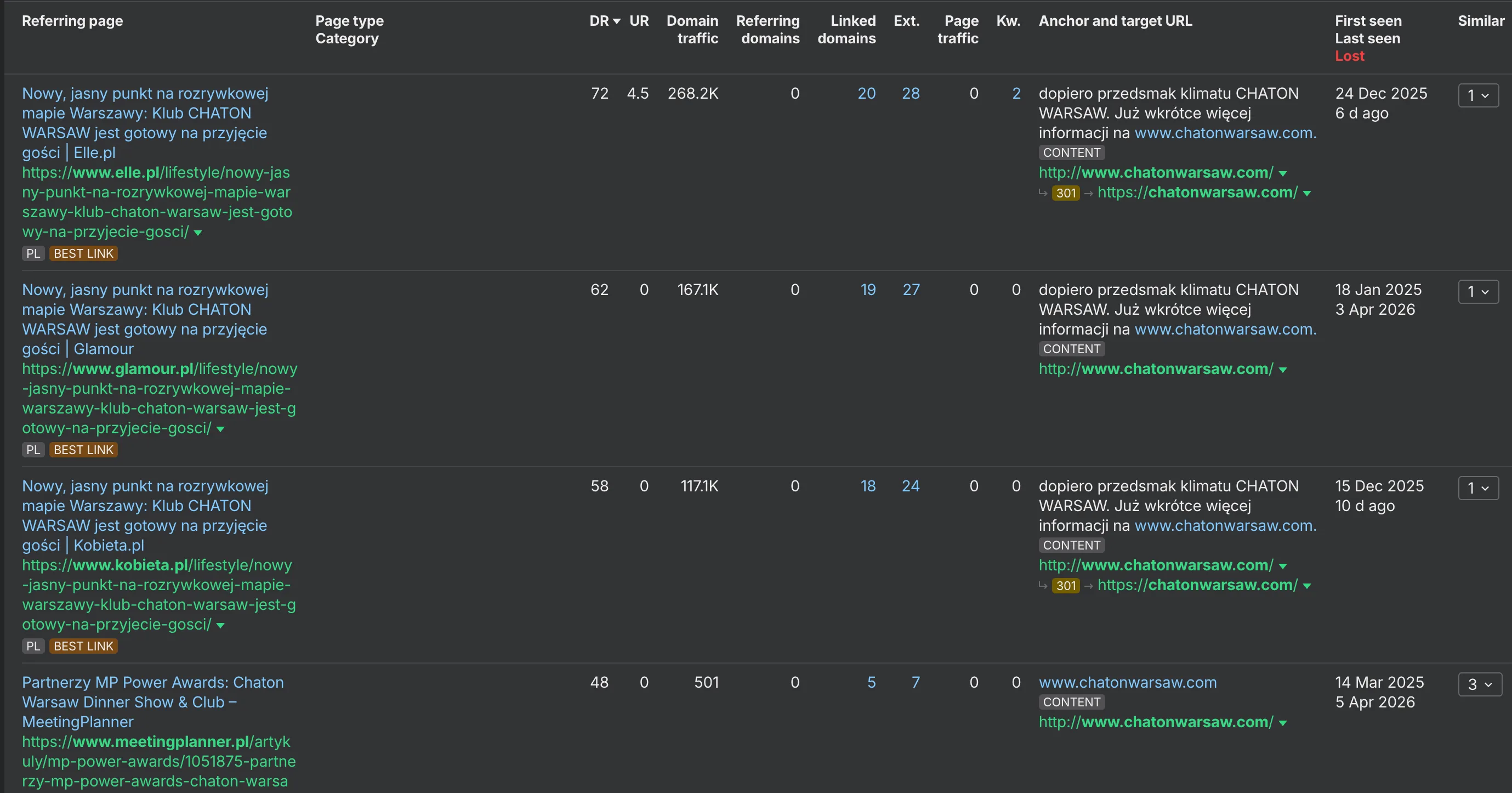Select the 24 Dec 2025 first seen date
Image resolution: width=1512 pixels, height=793 pixels.
pyautogui.click(x=1380, y=93)
